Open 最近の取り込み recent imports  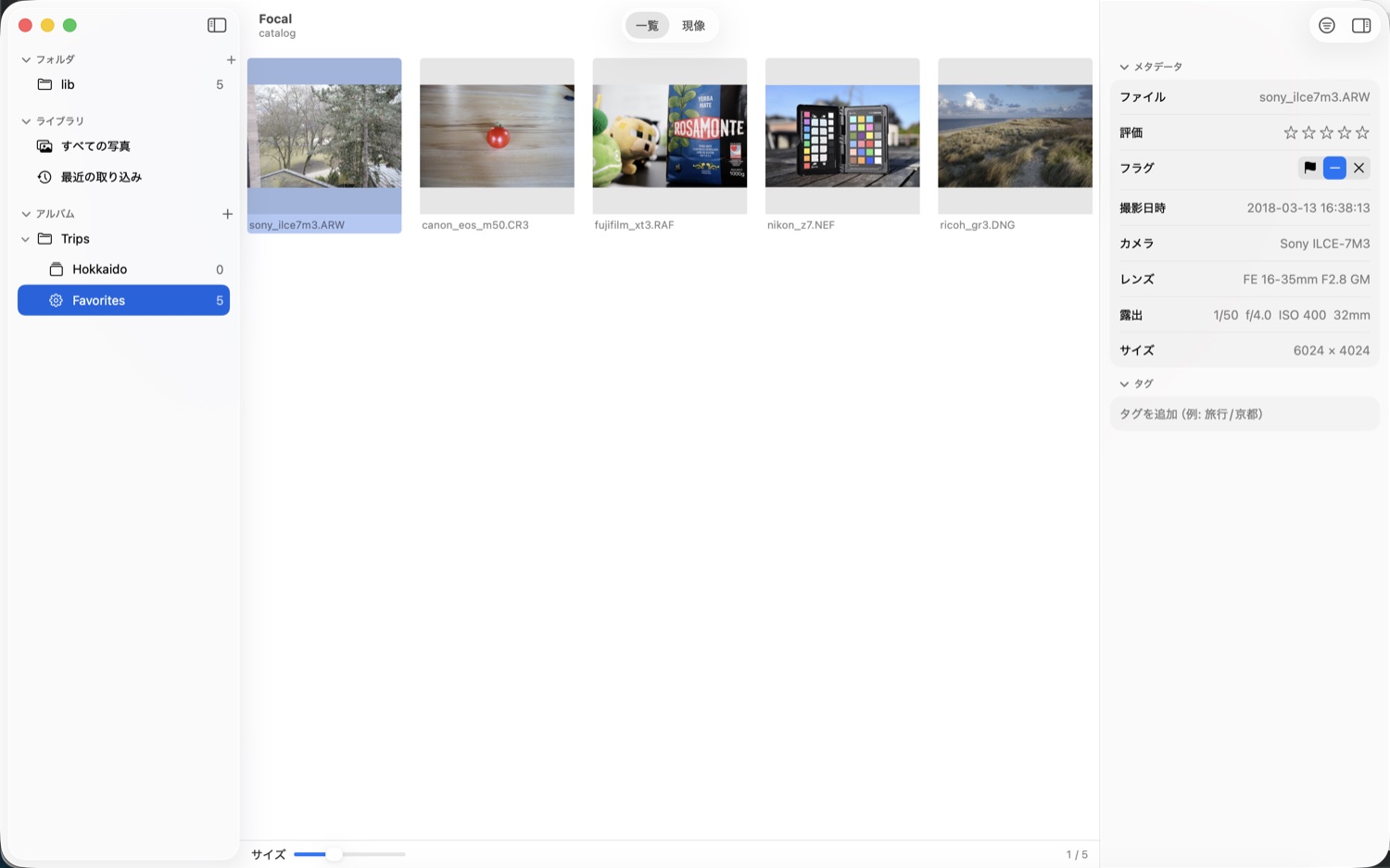tap(123, 177)
